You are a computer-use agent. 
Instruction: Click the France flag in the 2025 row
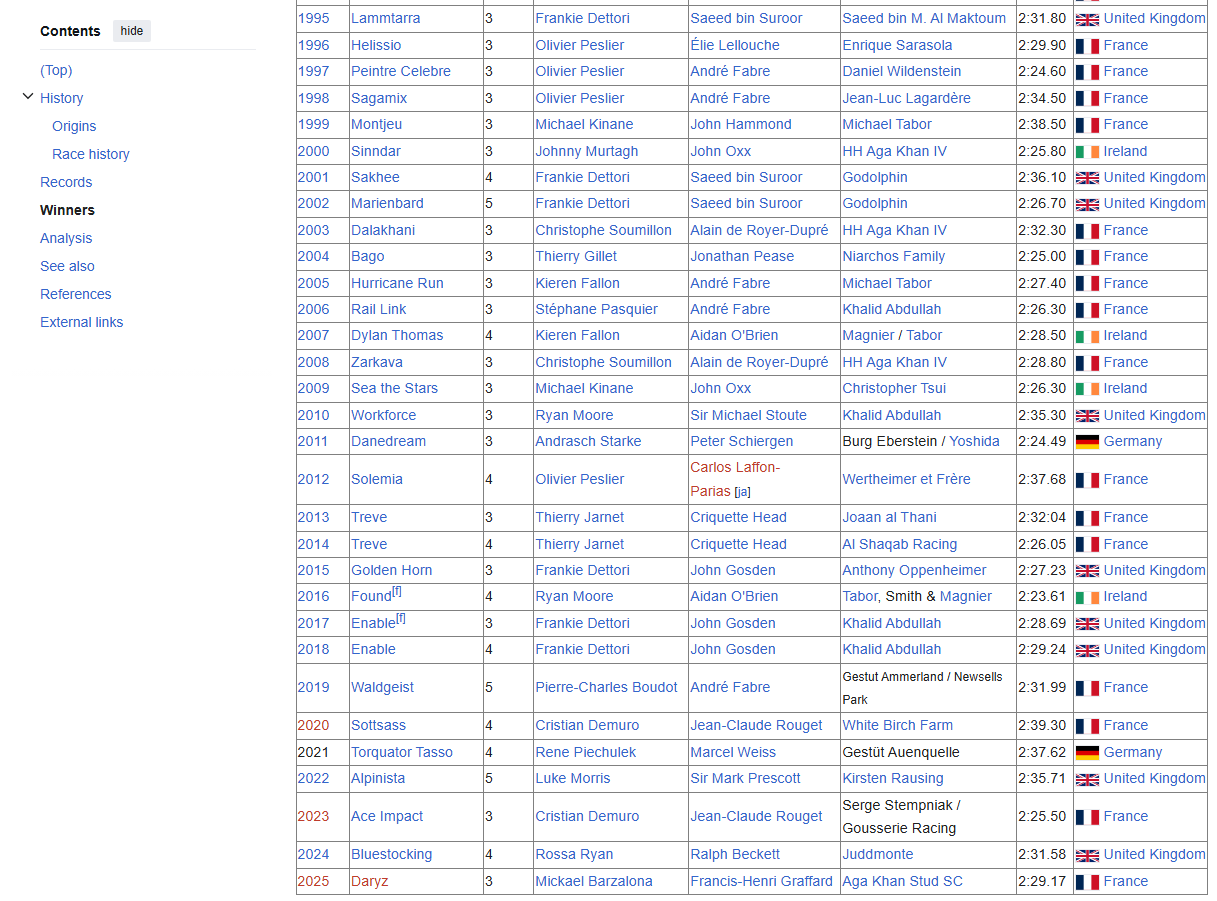pyautogui.click(x=1087, y=881)
